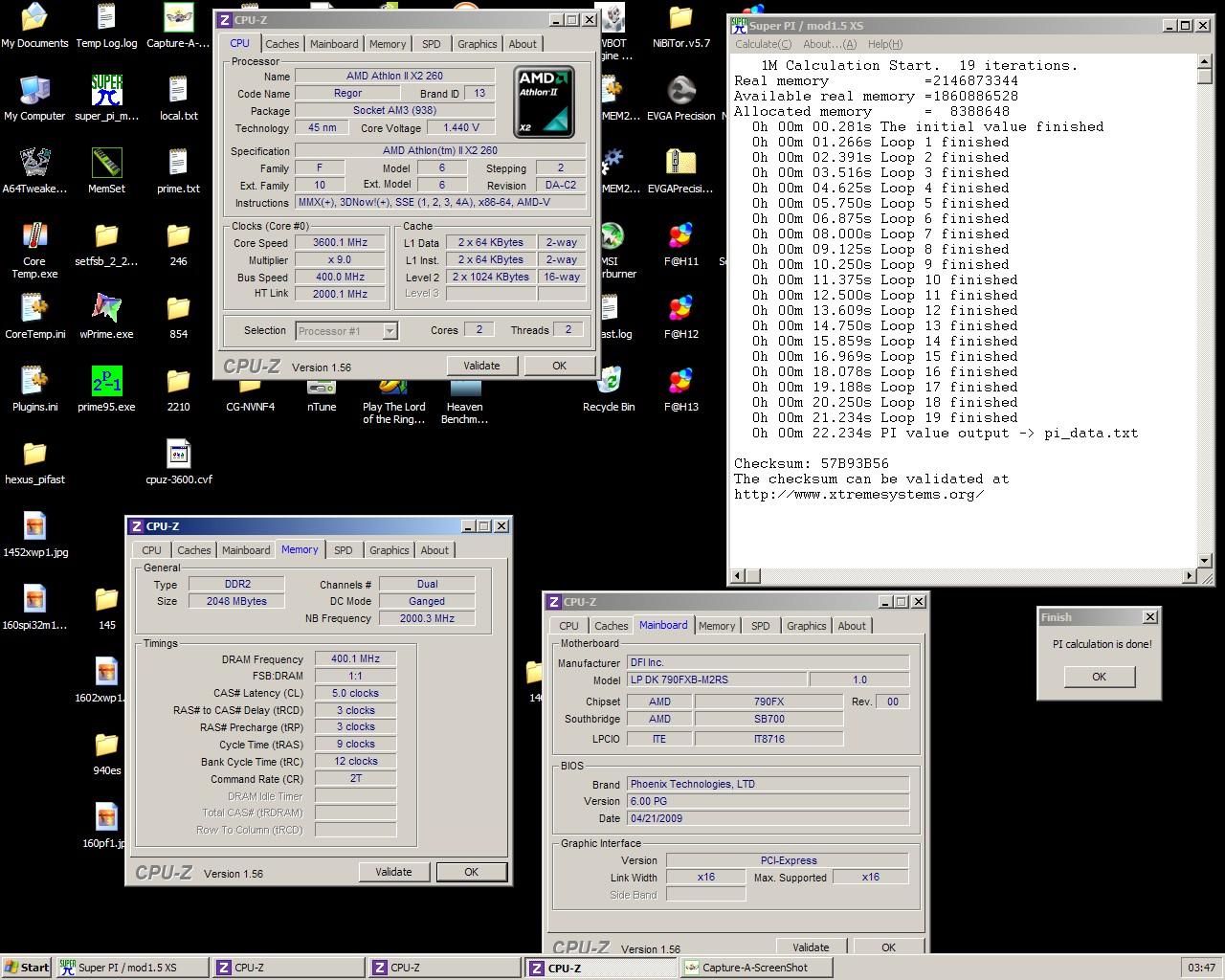This screenshot has width=1225, height=980.
Task: Open Temp Log.log file icon
Action: pos(106,26)
